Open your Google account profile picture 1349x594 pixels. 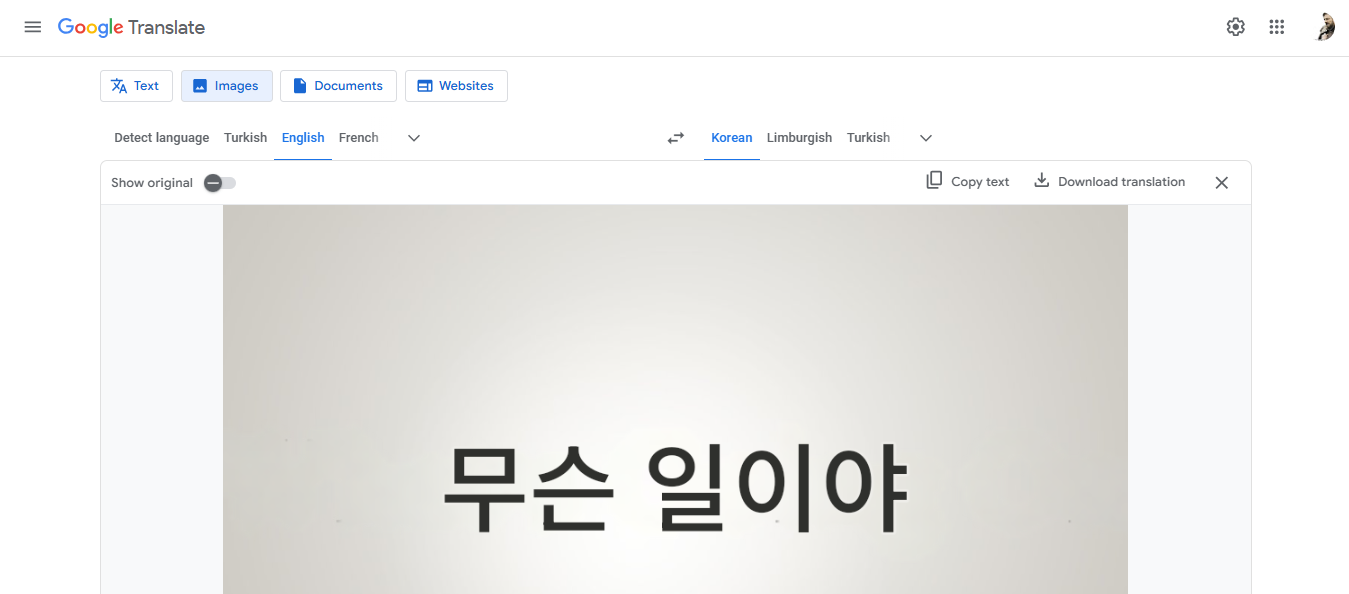(1324, 26)
